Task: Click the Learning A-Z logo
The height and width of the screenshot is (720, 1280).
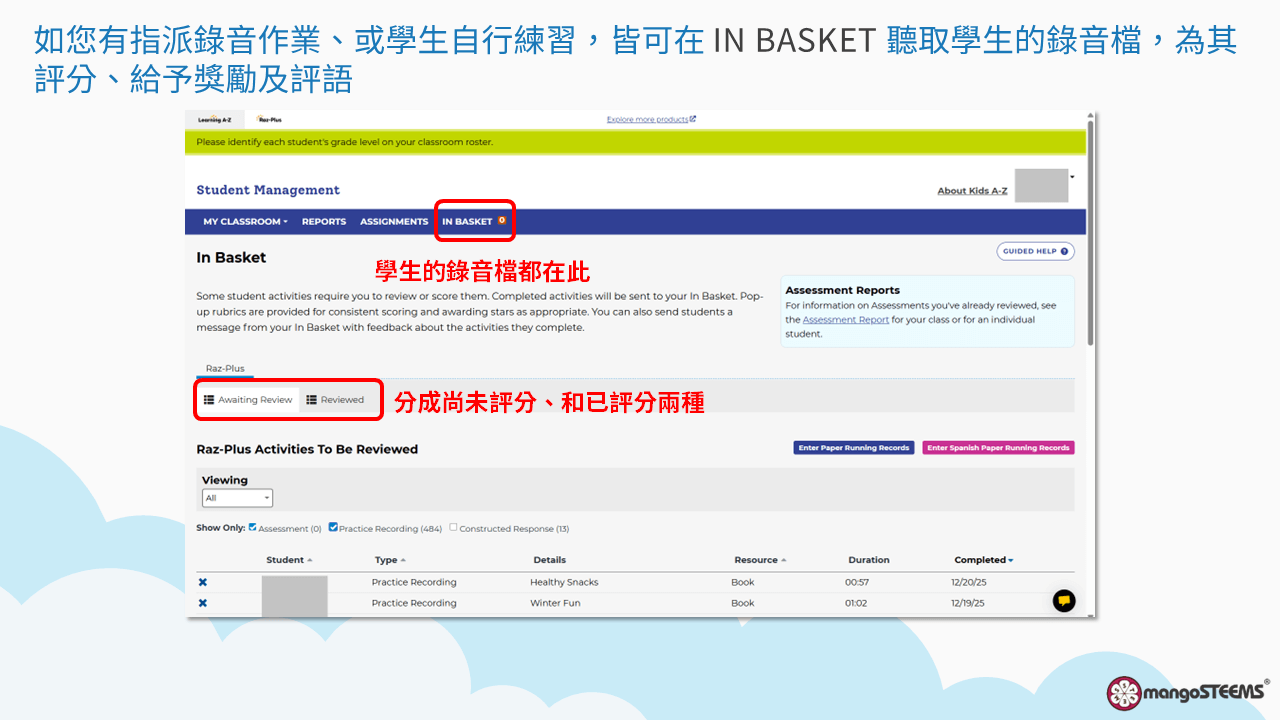Action: pyautogui.click(x=214, y=120)
